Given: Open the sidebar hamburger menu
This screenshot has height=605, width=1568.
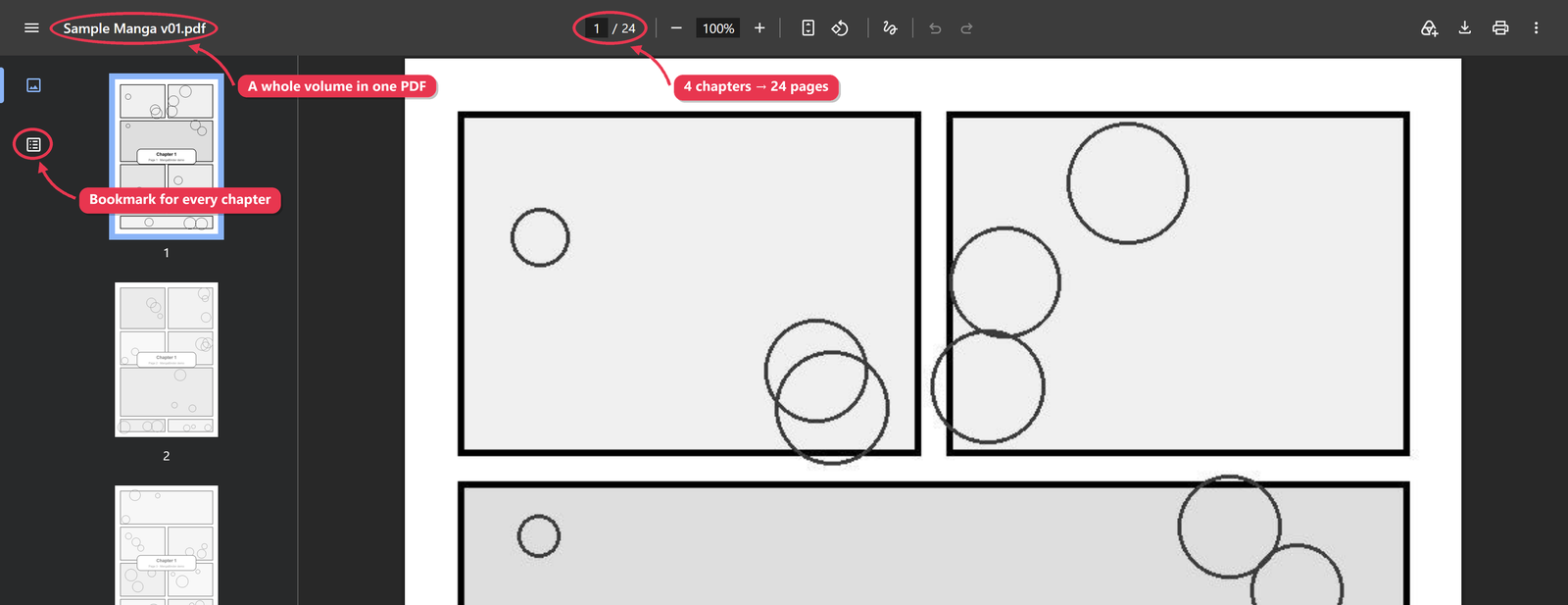Looking at the screenshot, I should (x=31, y=28).
